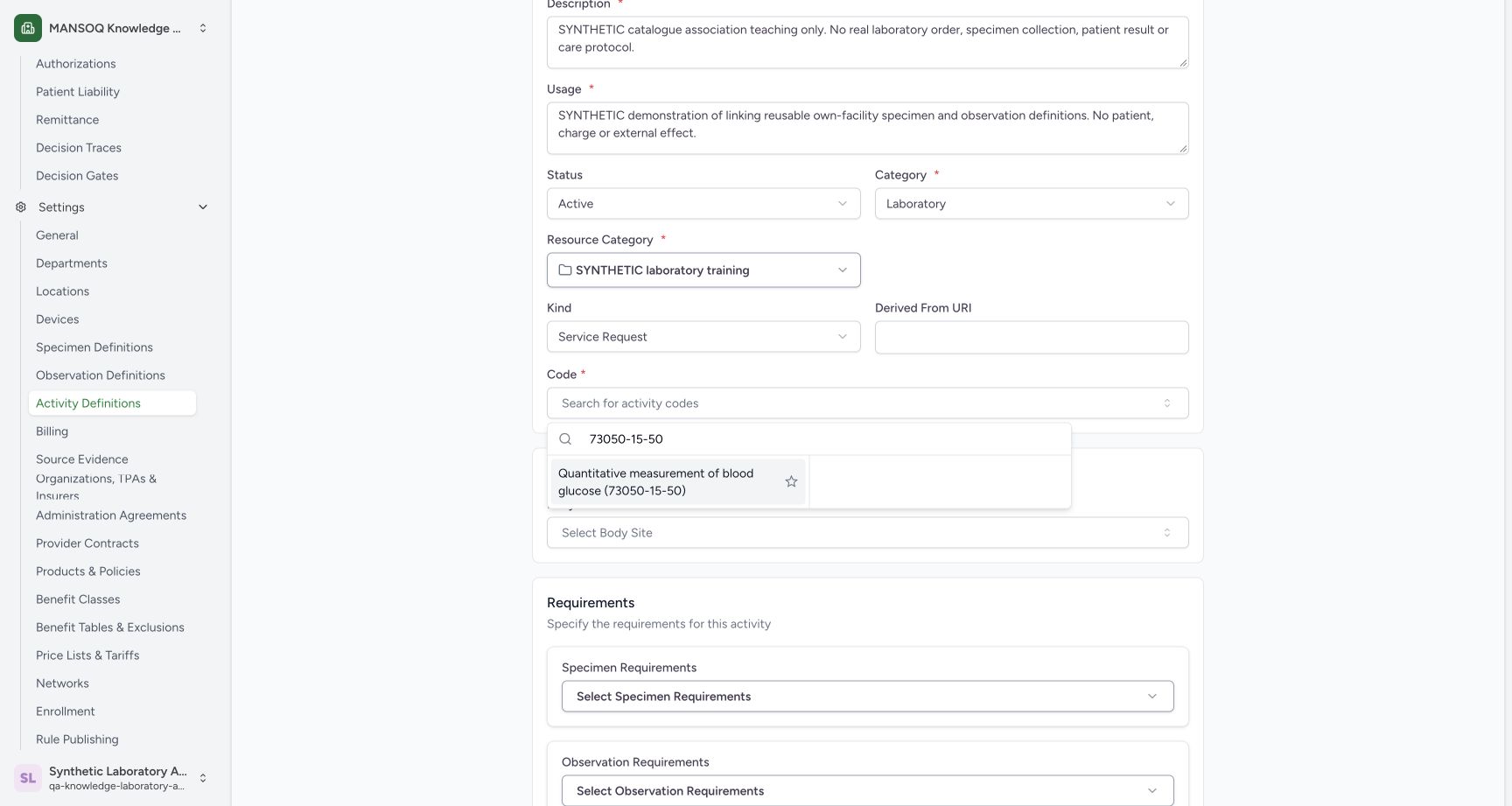Open Decision Traces
This screenshot has height=806, width=1512.
(79, 148)
